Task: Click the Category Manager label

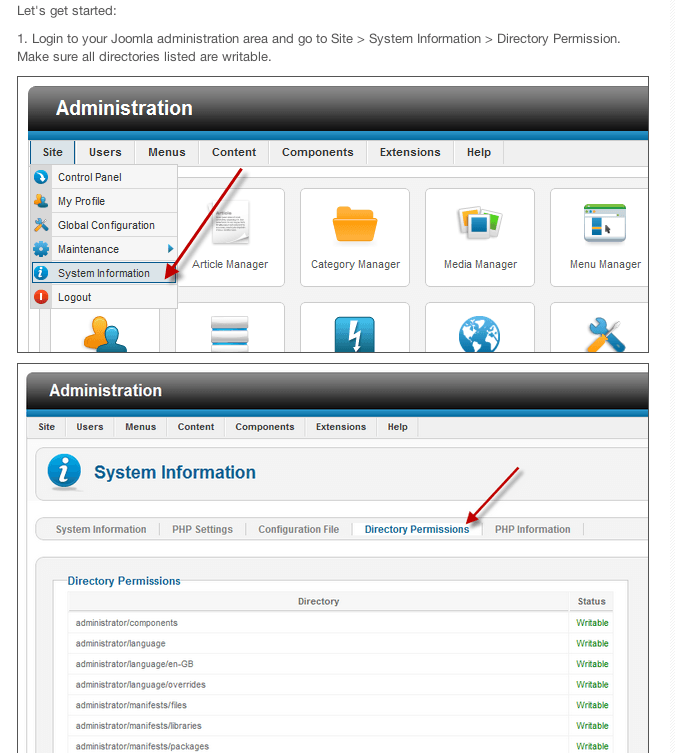Action: 355,264
